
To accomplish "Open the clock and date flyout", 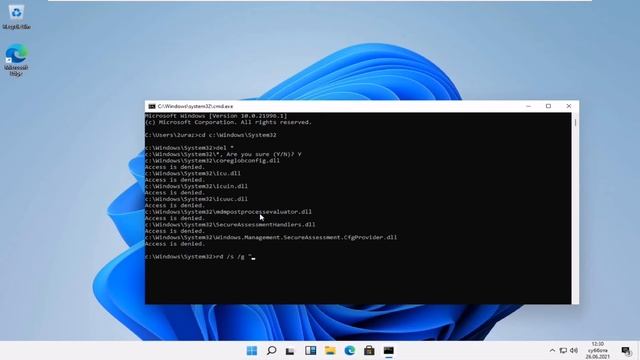I will pos(598,350).
